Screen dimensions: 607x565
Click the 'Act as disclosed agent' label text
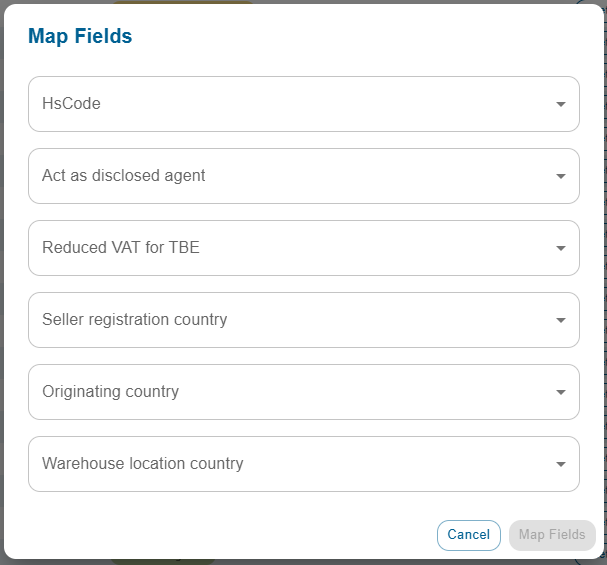pos(123,176)
